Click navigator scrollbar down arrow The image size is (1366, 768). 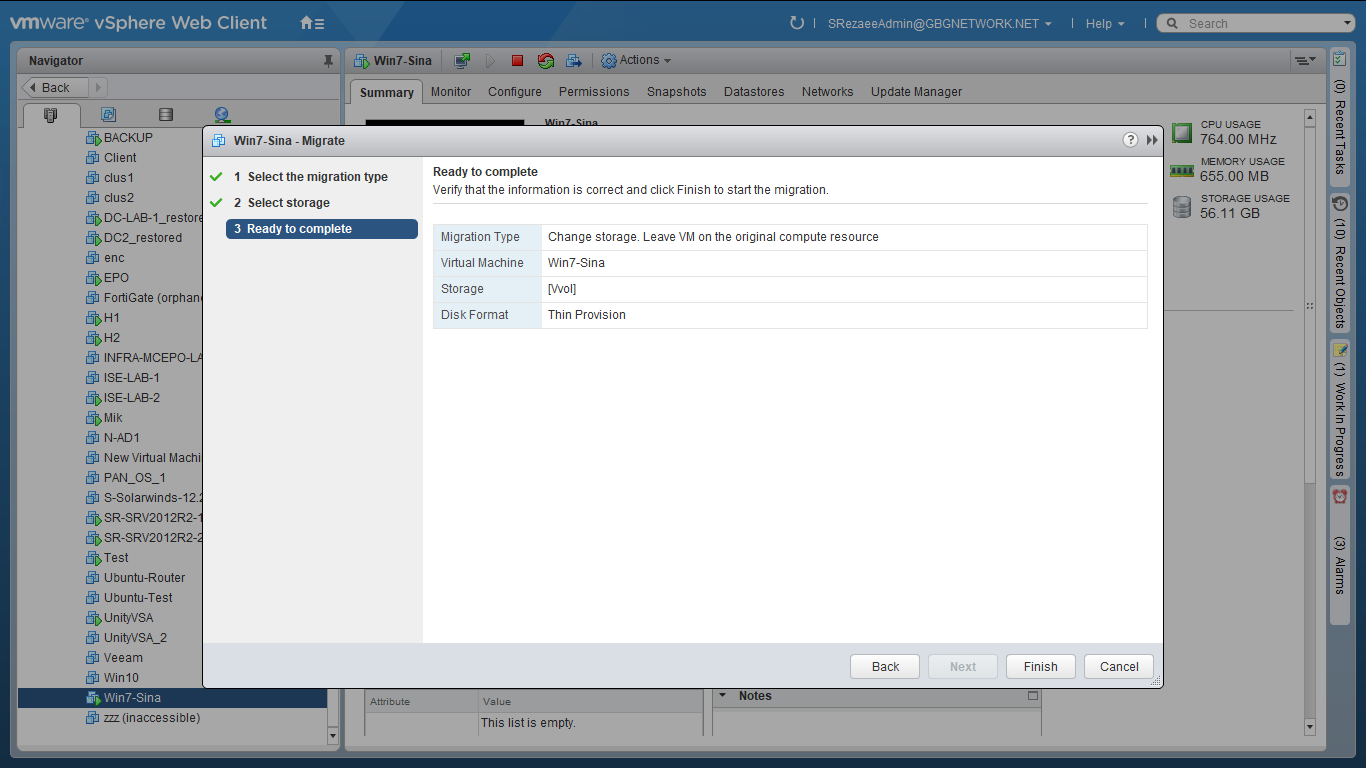[333, 736]
